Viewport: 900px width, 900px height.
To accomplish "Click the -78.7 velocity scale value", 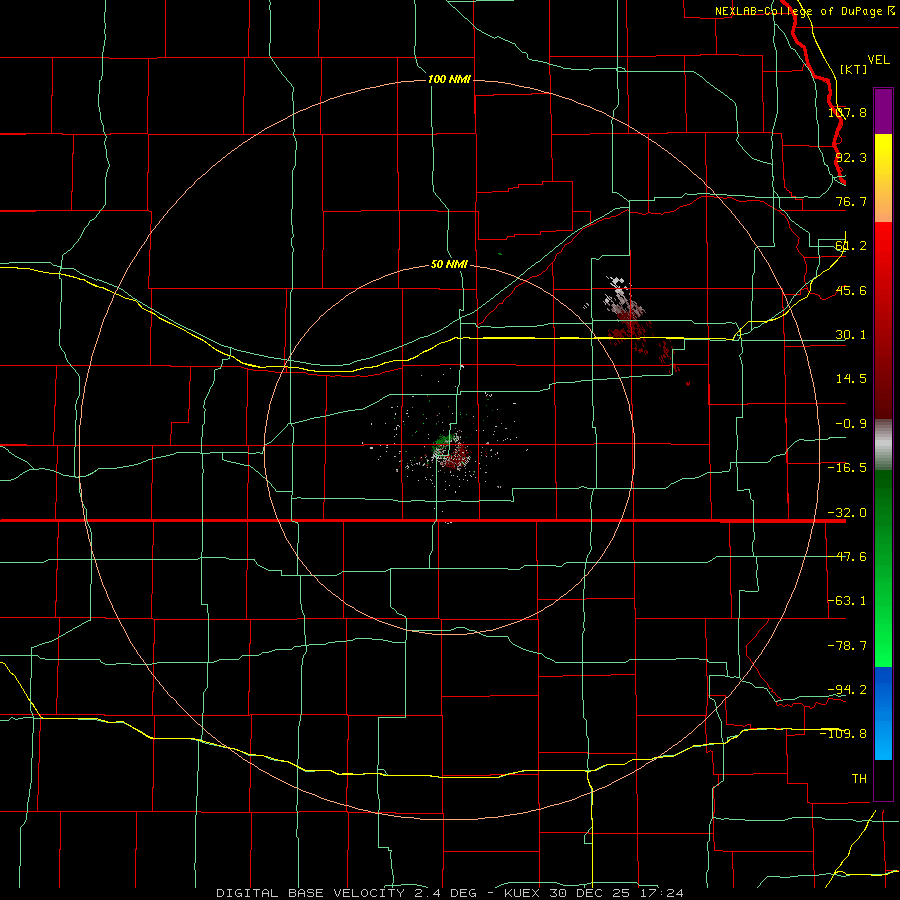I will [847, 646].
